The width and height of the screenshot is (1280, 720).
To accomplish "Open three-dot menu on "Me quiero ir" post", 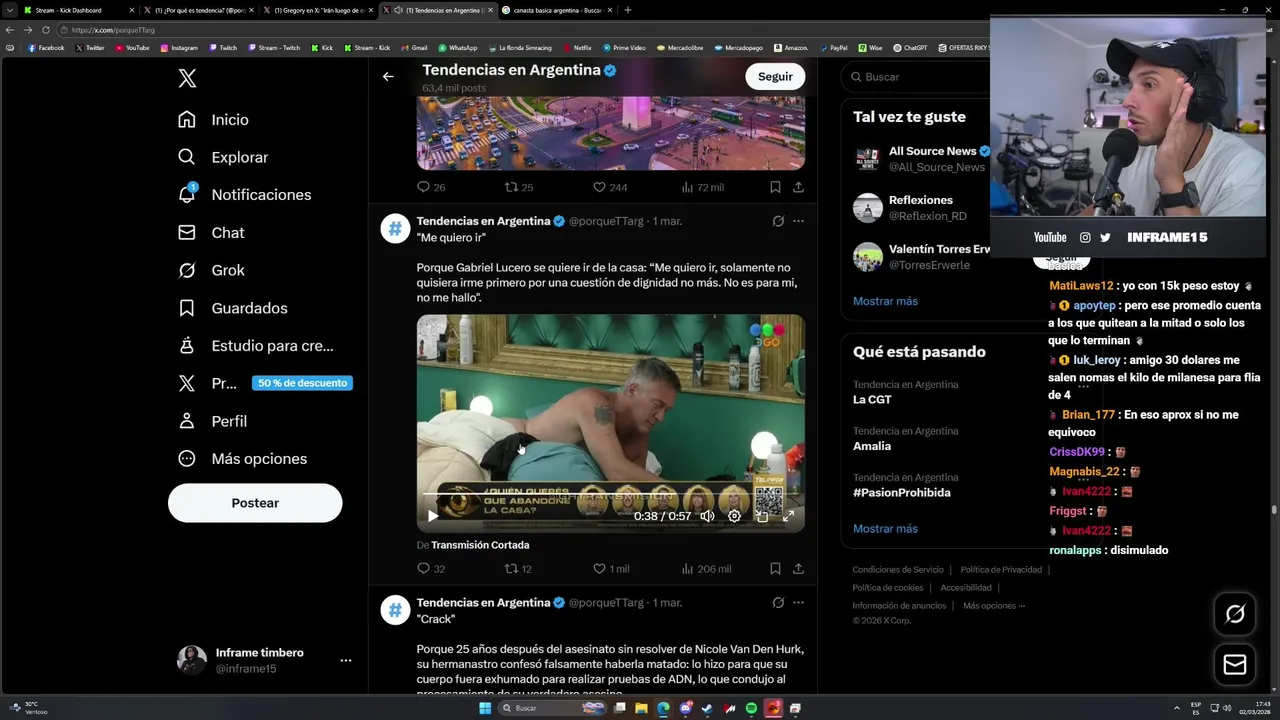I will point(798,221).
